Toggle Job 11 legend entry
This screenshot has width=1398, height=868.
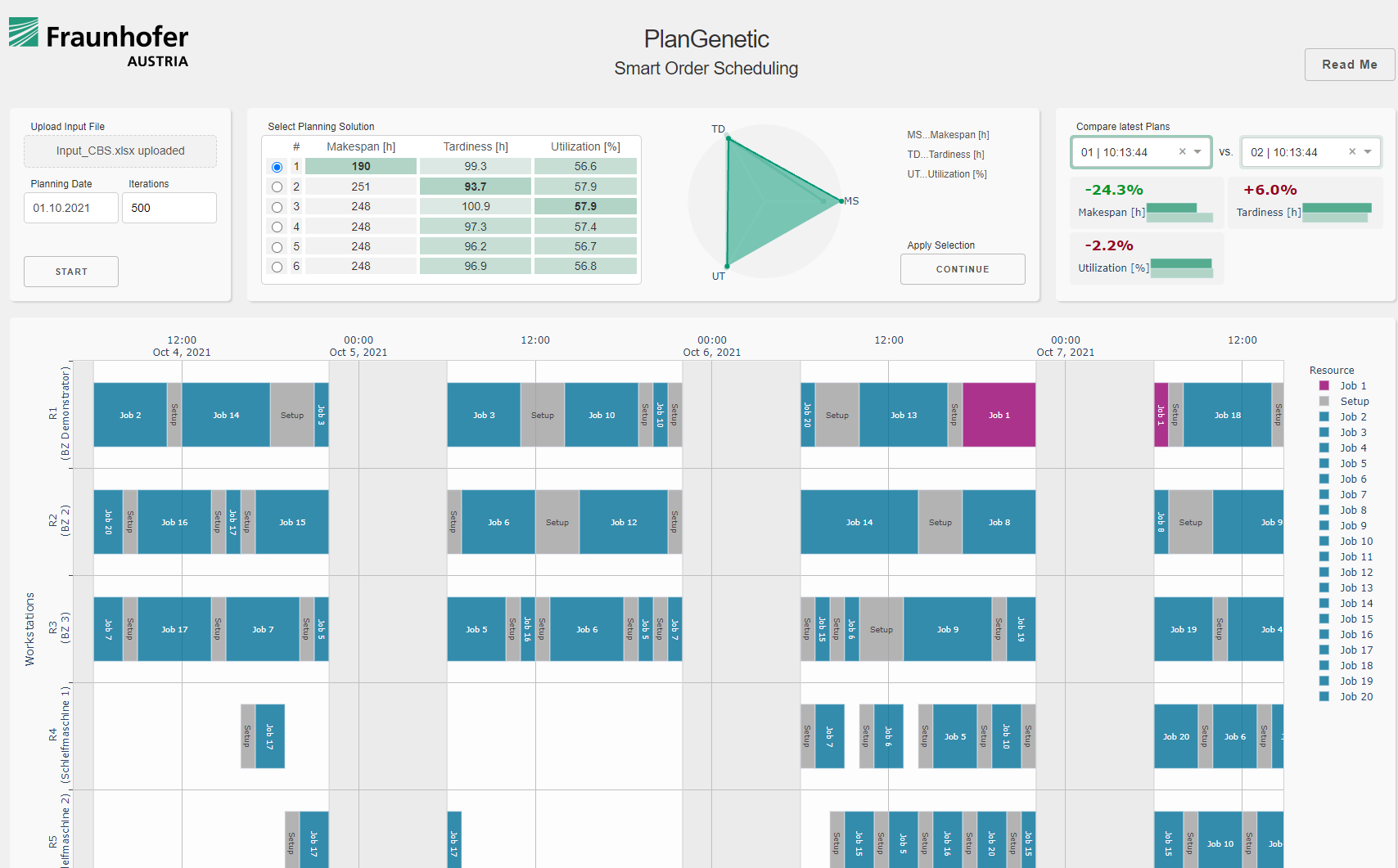tap(1346, 557)
